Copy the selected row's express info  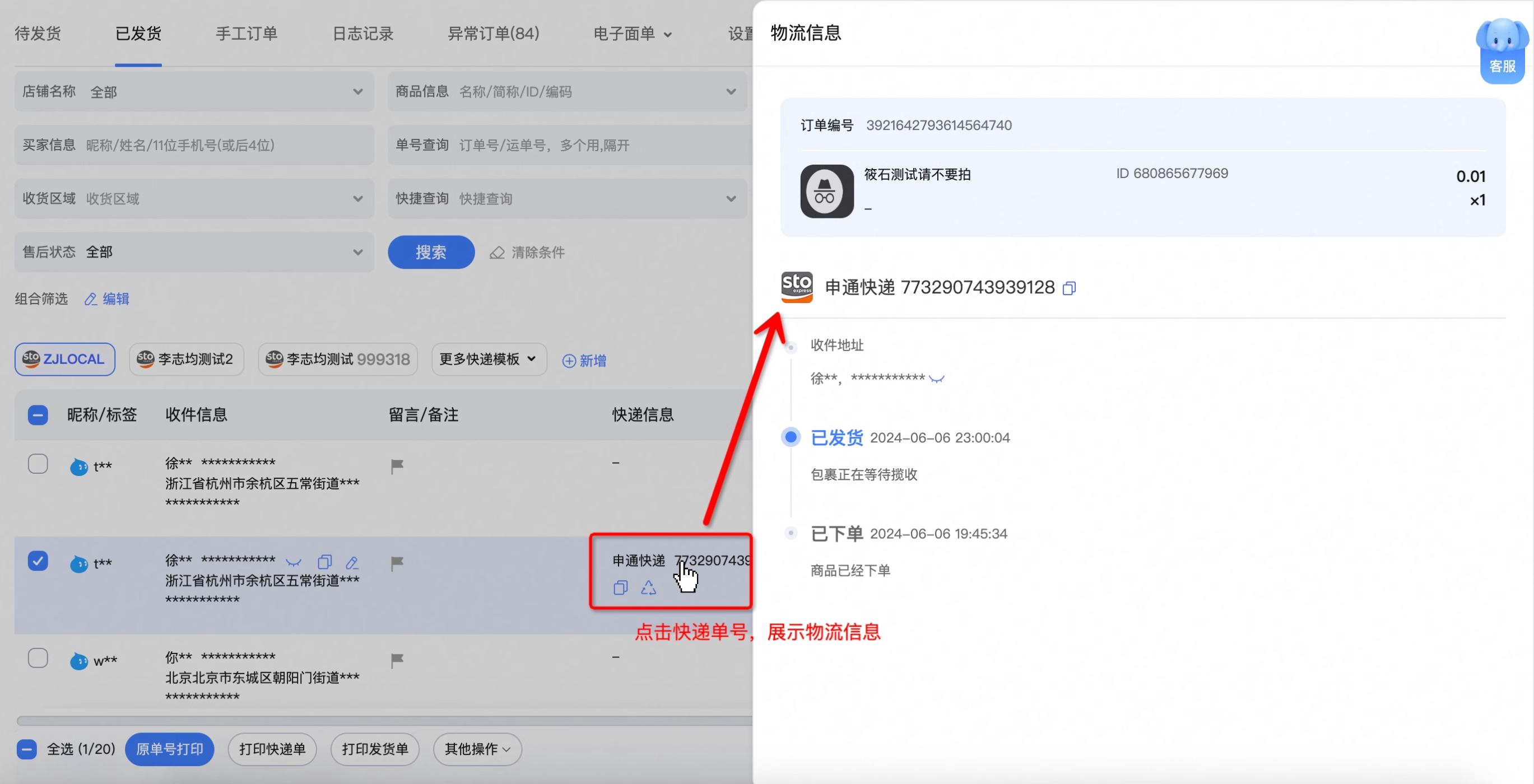pos(621,588)
